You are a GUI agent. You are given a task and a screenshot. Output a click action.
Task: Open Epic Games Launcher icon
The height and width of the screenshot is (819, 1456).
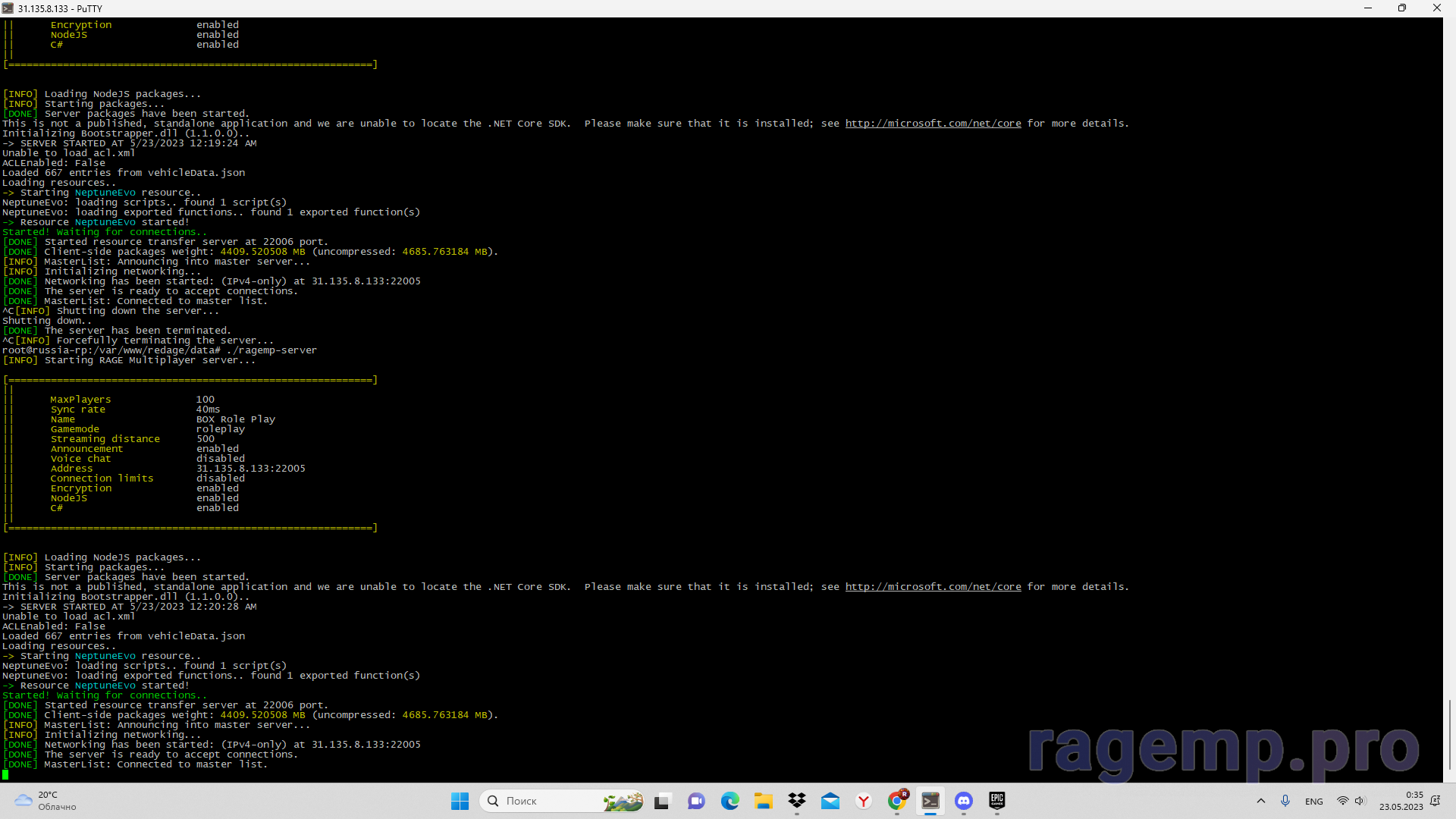[997, 801]
